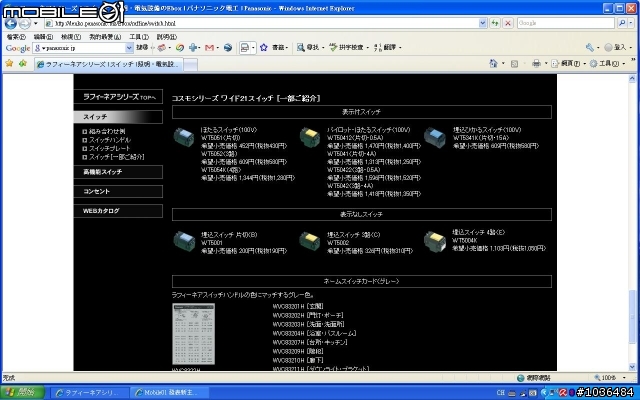
Task: Click the スイッチ sidebar heading
Action: pos(118,117)
